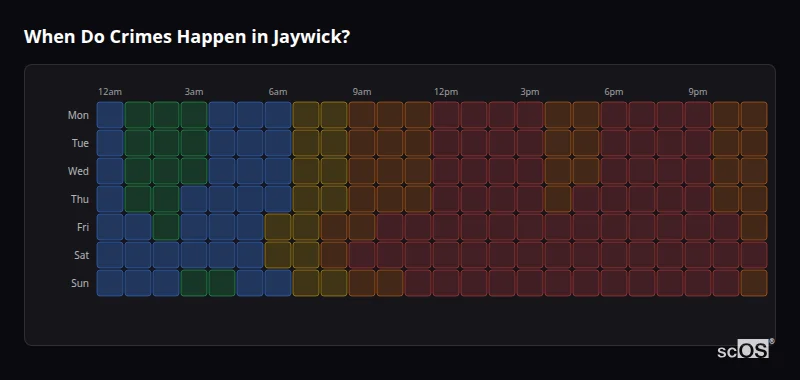The width and height of the screenshot is (800, 380).
Task: Select the Saturday 3am blue cell
Action: pyautogui.click(x=194, y=255)
